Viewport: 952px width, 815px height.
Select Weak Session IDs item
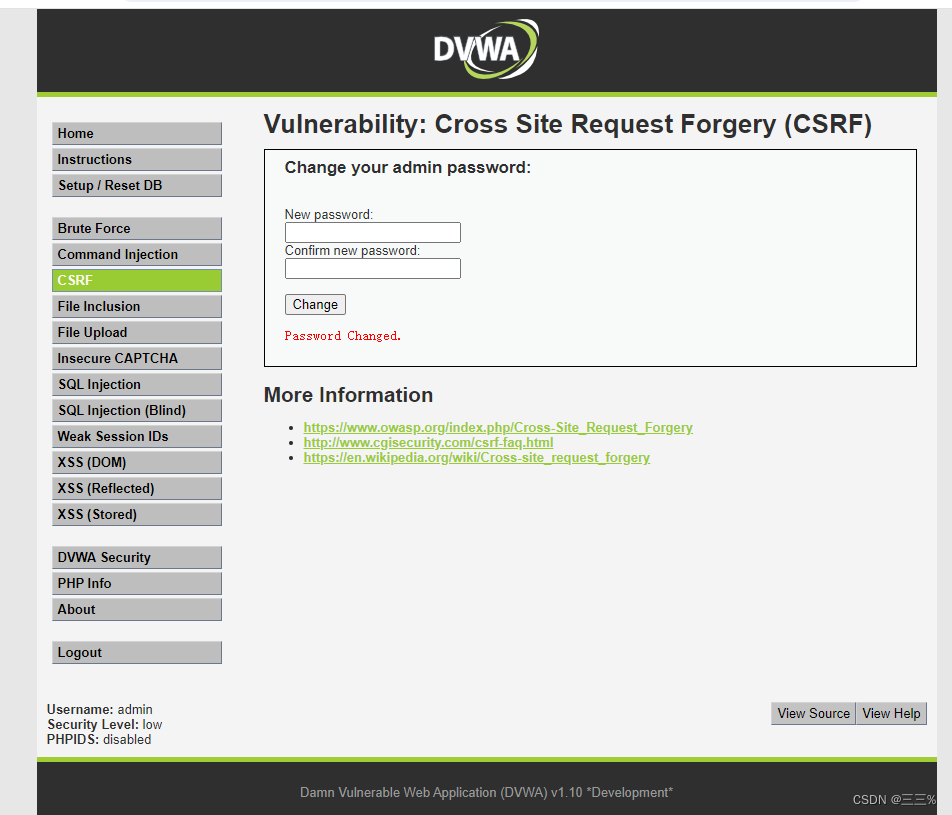[x=137, y=437]
